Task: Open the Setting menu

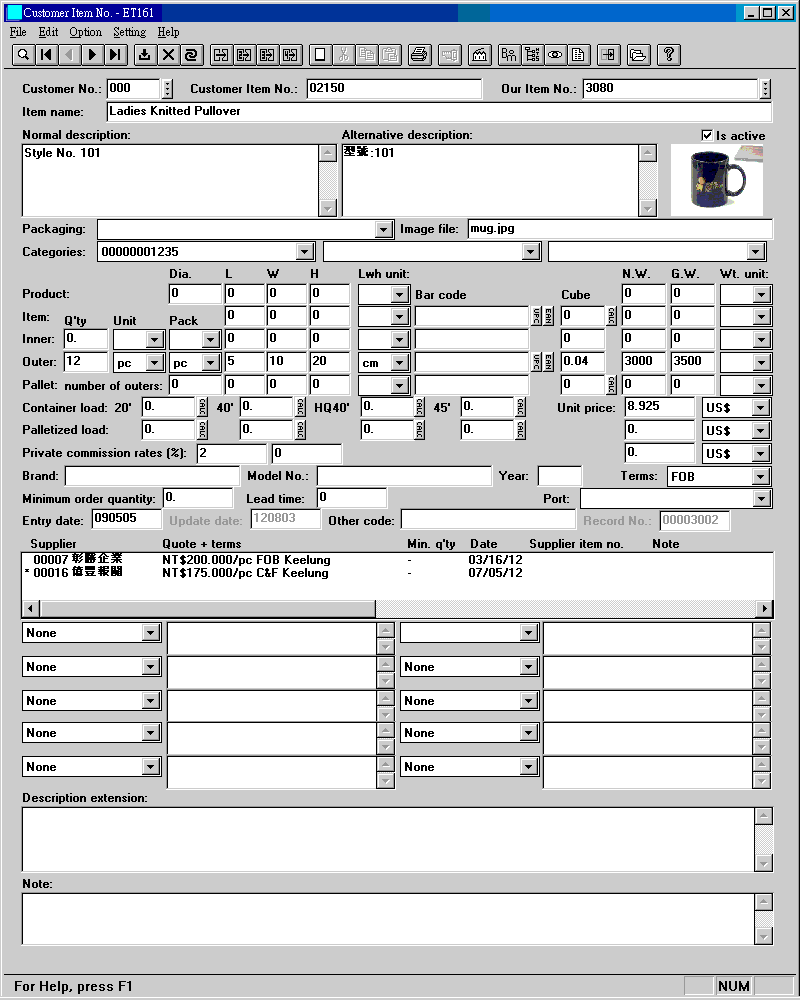Action: point(130,32)
